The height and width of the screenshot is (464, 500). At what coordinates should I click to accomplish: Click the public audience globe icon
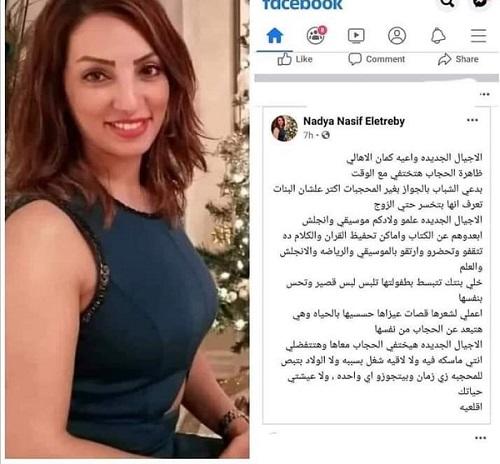(325, 135)
